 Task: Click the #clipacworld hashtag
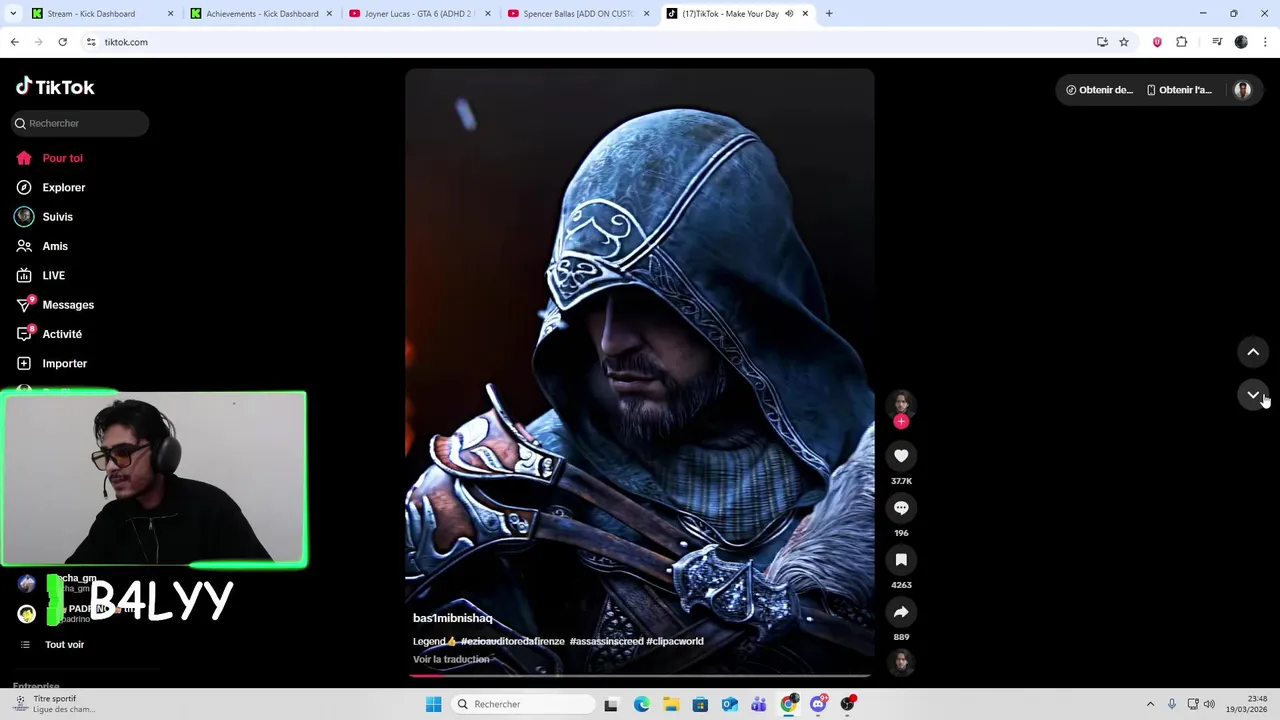tap(675, 641)
